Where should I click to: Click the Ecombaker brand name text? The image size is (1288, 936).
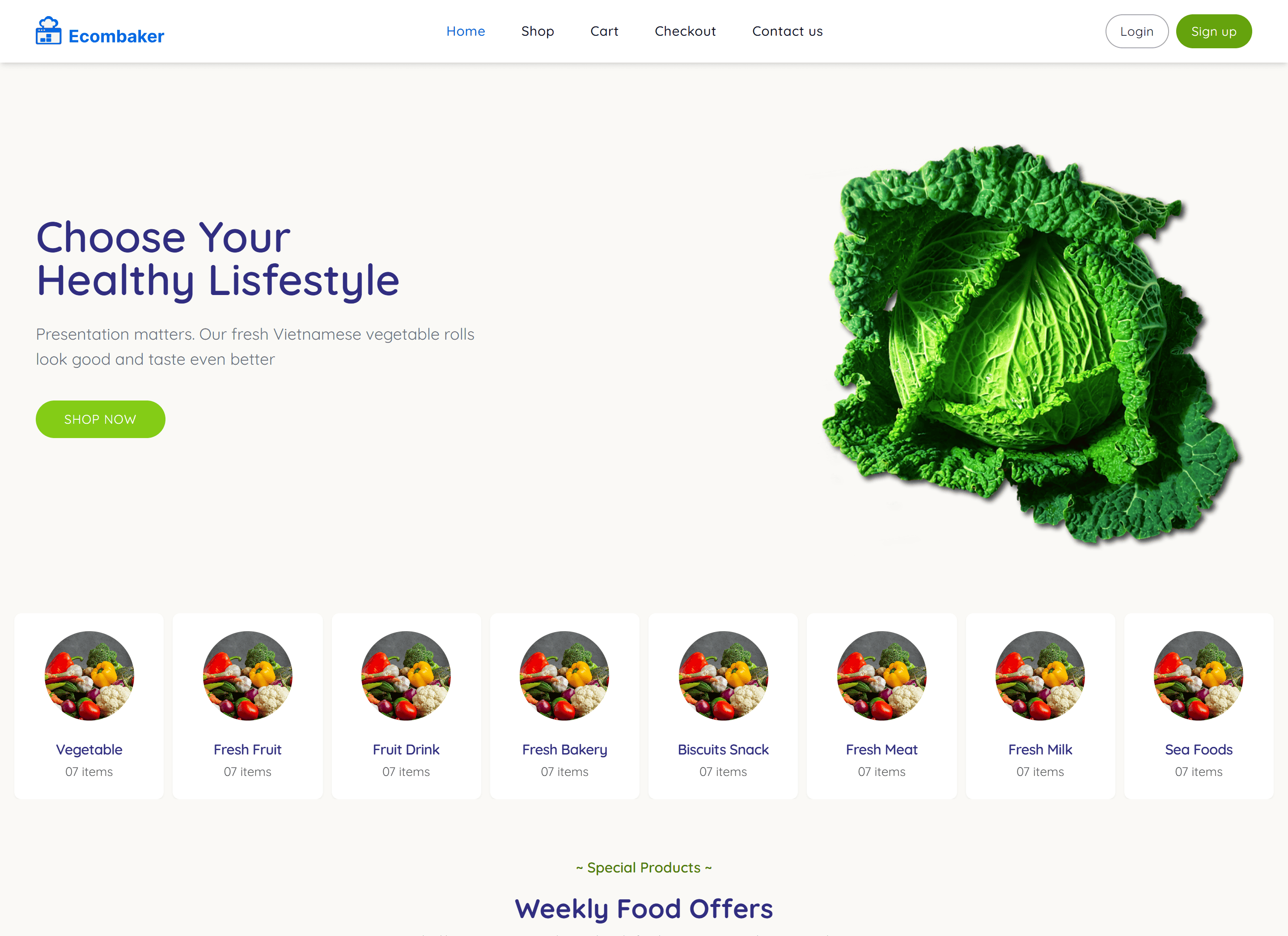pos(116,36)
